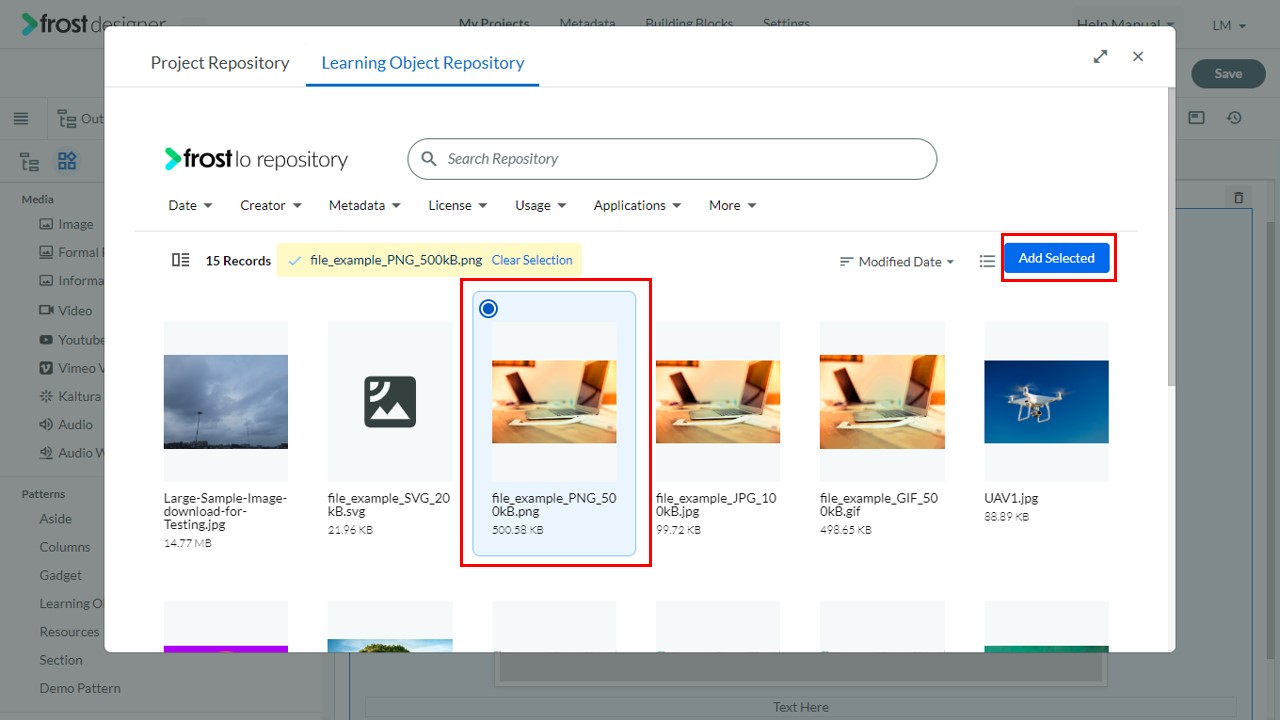
Task: Select Gadget pattern
Action: [61, 575]
